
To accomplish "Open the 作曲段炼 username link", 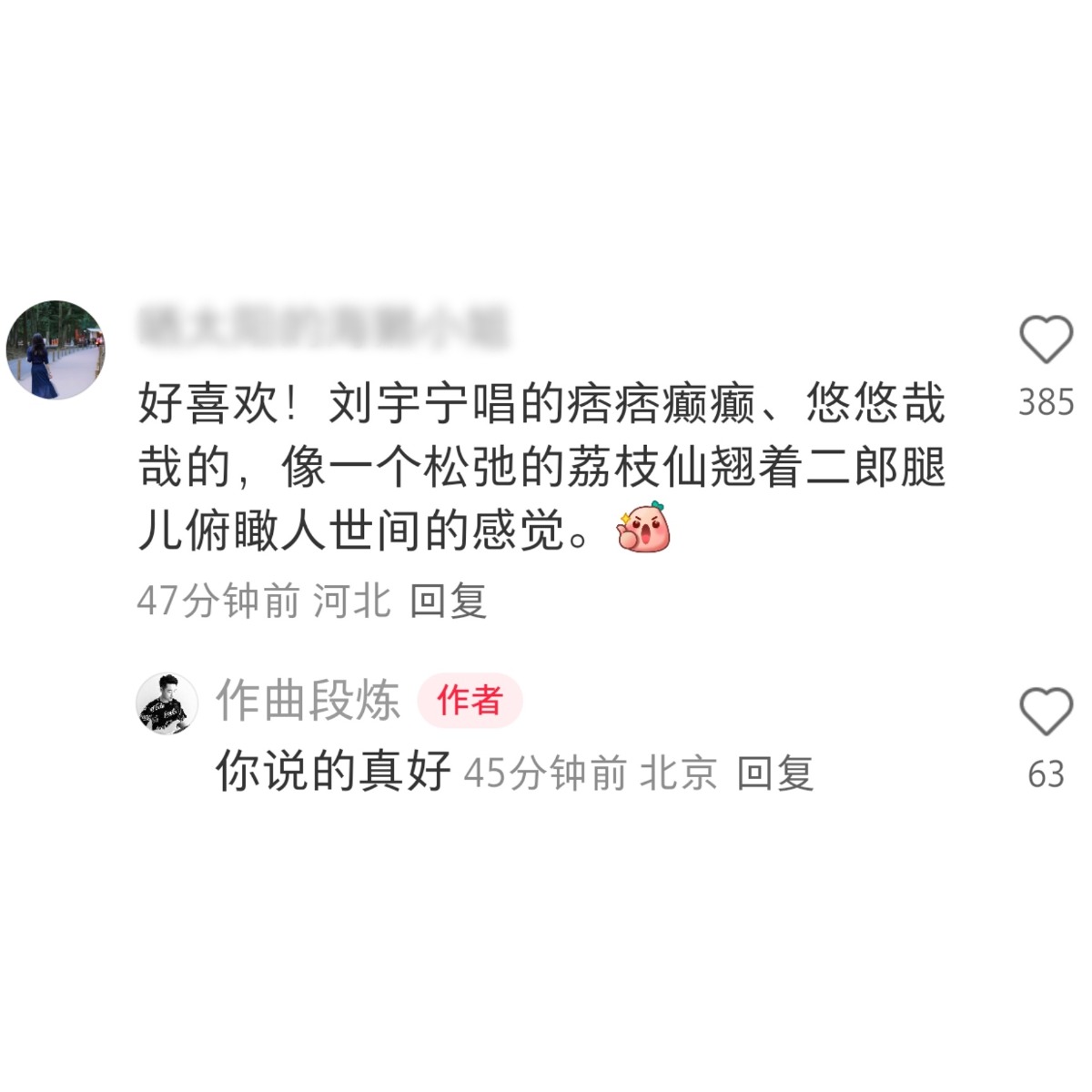I will click(308, 701).
